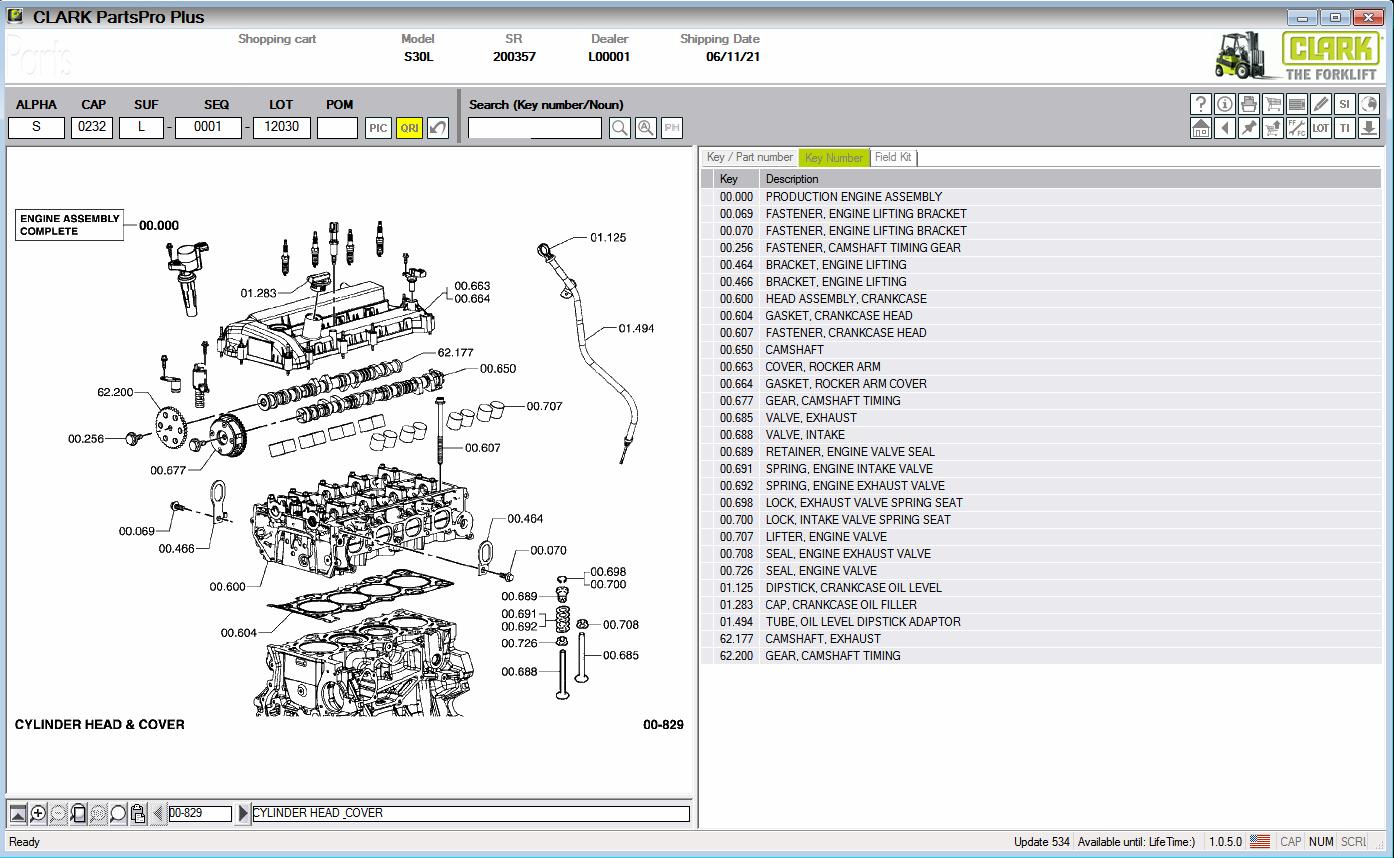Go to next figure arrow
1394x858 pixels.
(242, 813)
